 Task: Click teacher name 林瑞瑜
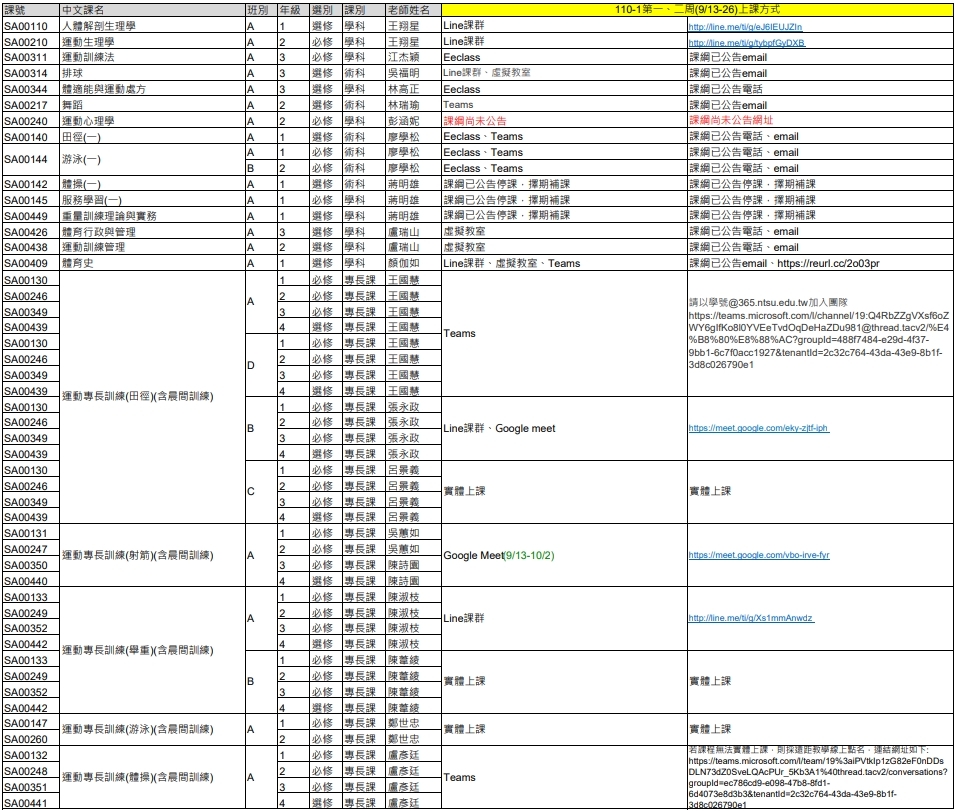pos(404,105)
